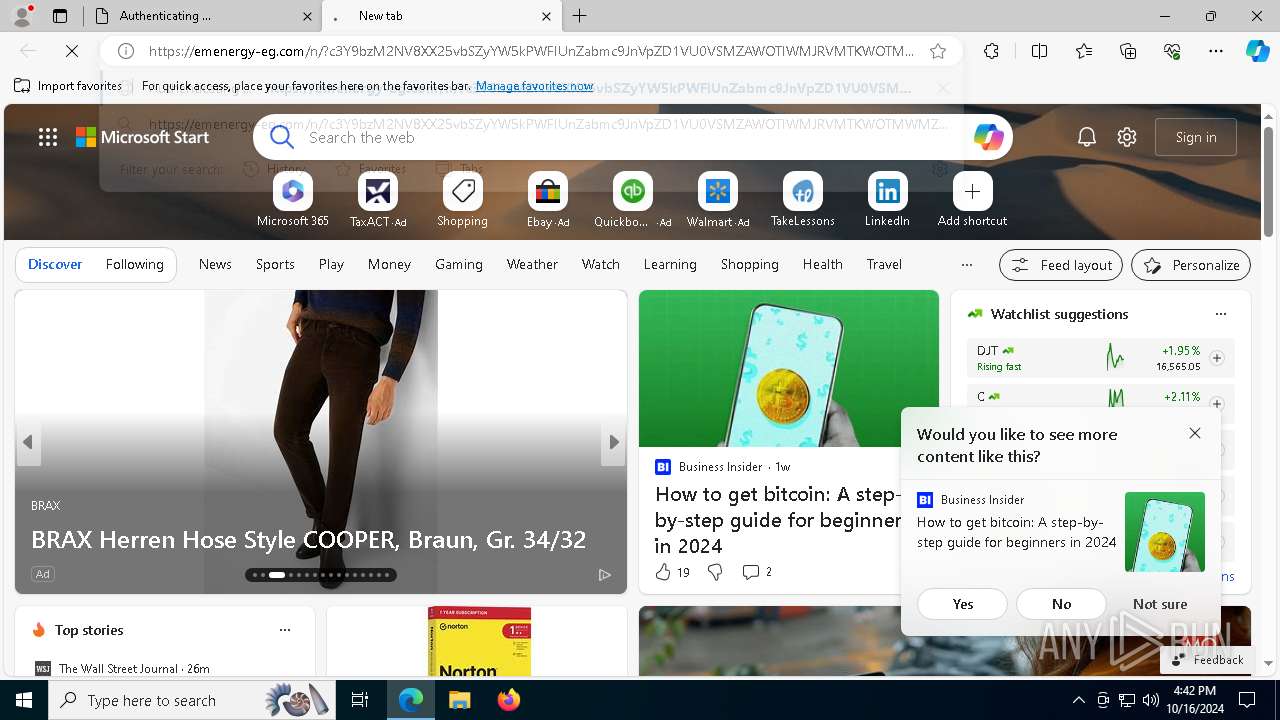Image resolution: width=1280 pixels, height=720 pixels.
Task: Open the Windows Start menu
Action: tap(24, 700)
